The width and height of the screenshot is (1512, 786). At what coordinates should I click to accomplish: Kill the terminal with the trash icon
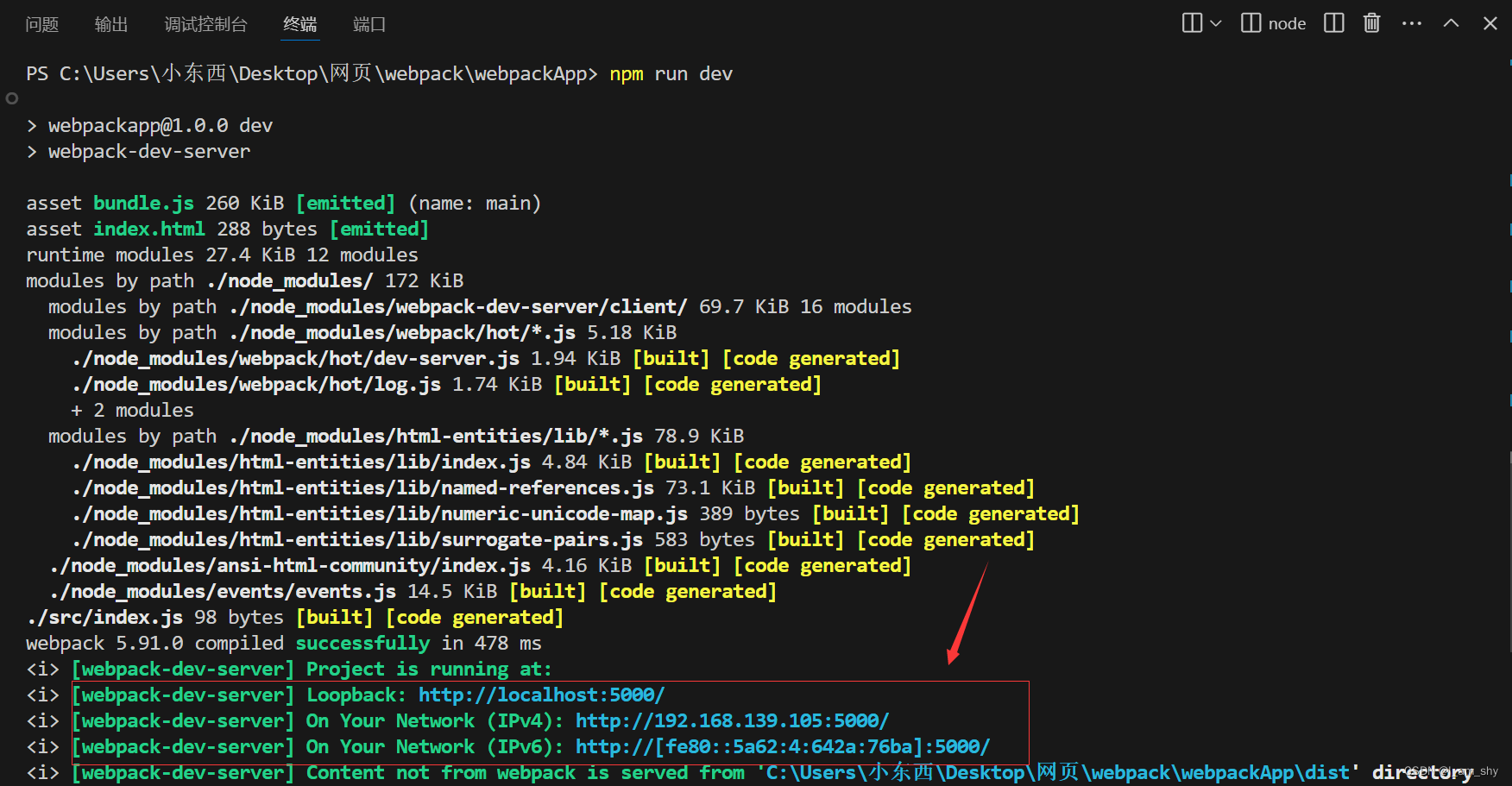coord(1372,23)
